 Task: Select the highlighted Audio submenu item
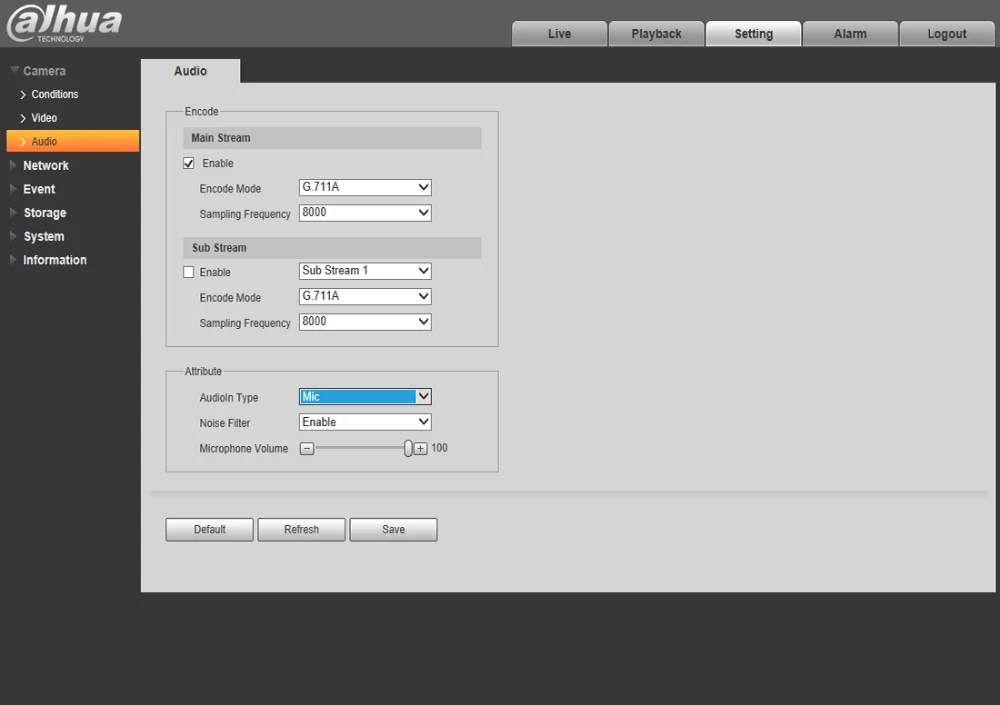(x=73, y=141)
